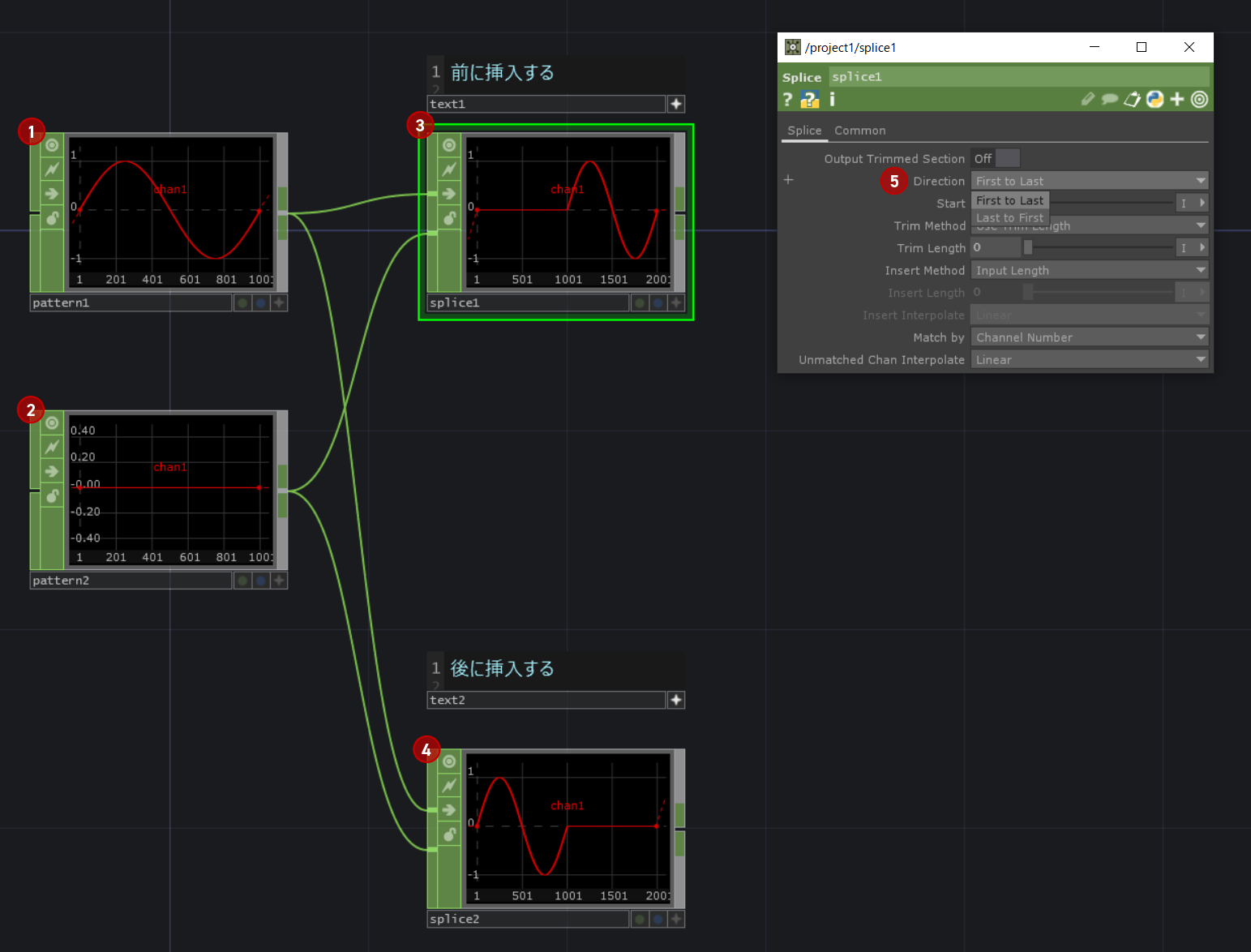Click the plus button on text2 node
Image resolution: width=1251 pixels, height=952 pixels.
pos(676,700)
